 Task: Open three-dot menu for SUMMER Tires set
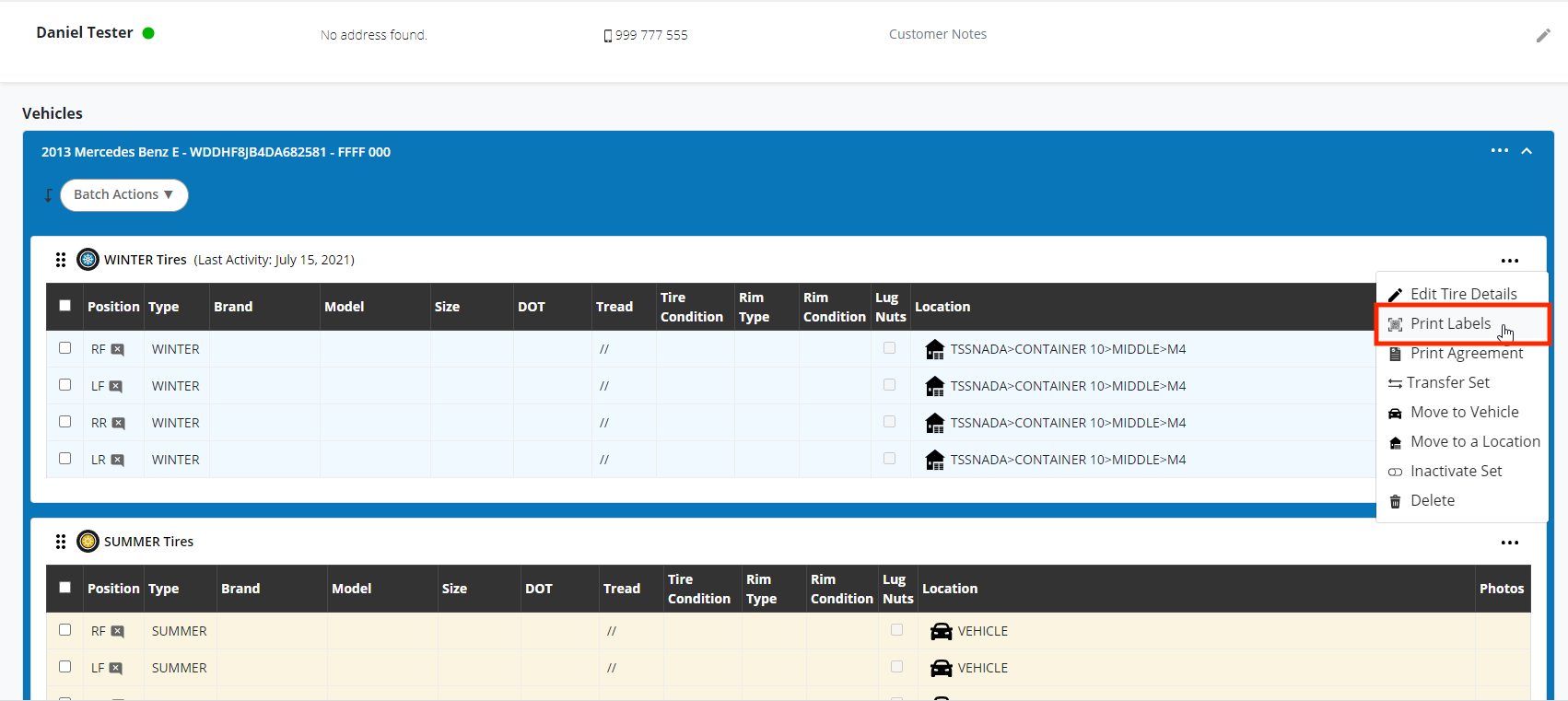point(1510,543)
